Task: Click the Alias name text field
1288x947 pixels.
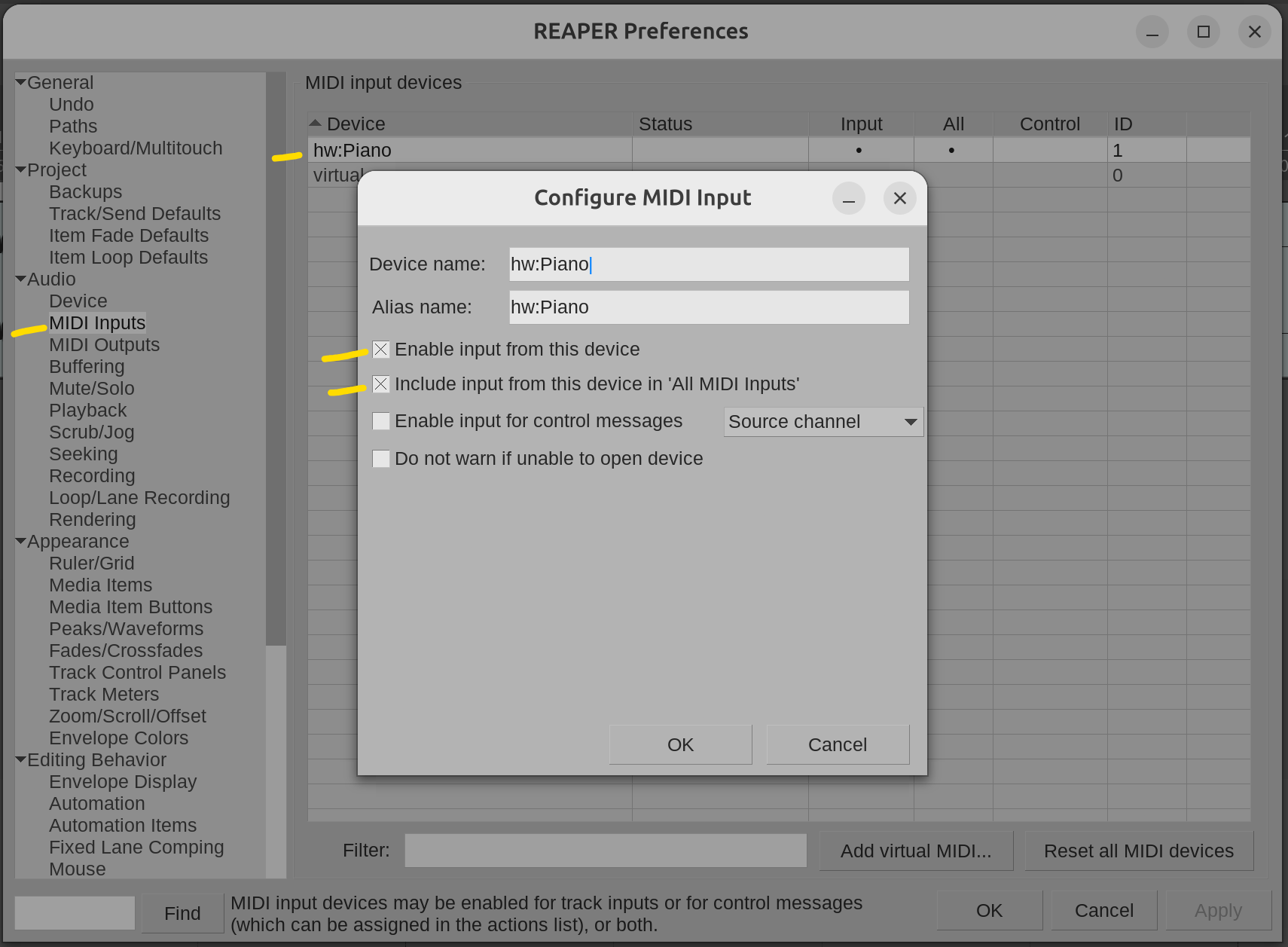Action: click(x=709, y=307)
